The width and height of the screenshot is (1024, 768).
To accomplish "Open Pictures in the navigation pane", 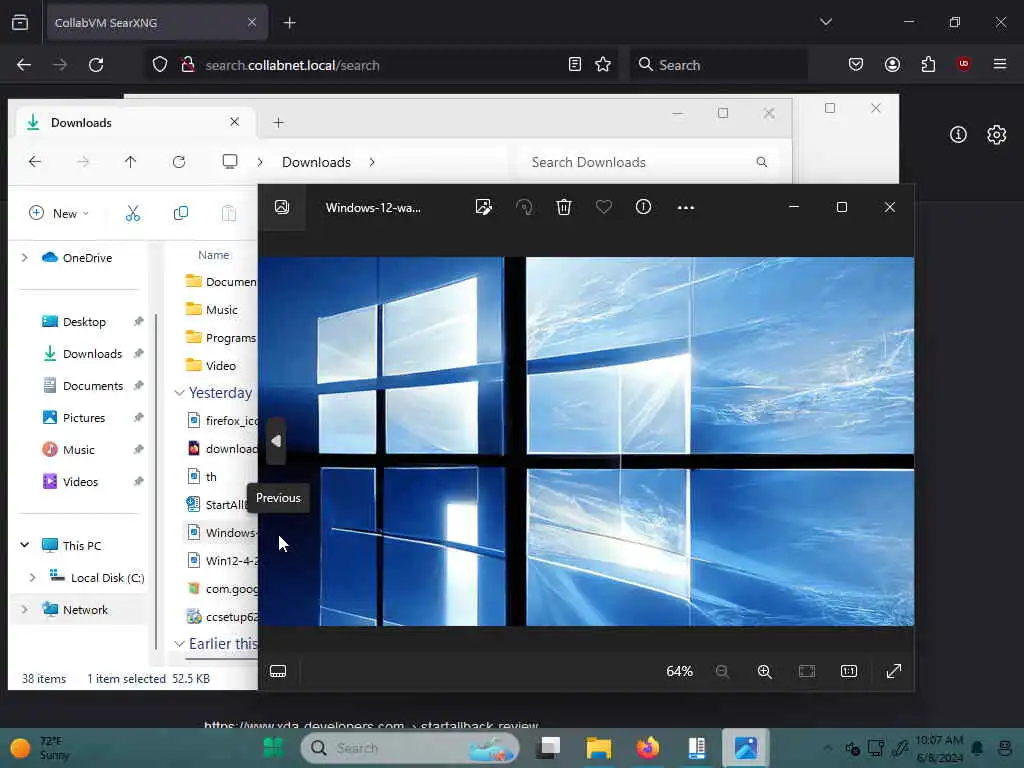I will tap(84, 417).
